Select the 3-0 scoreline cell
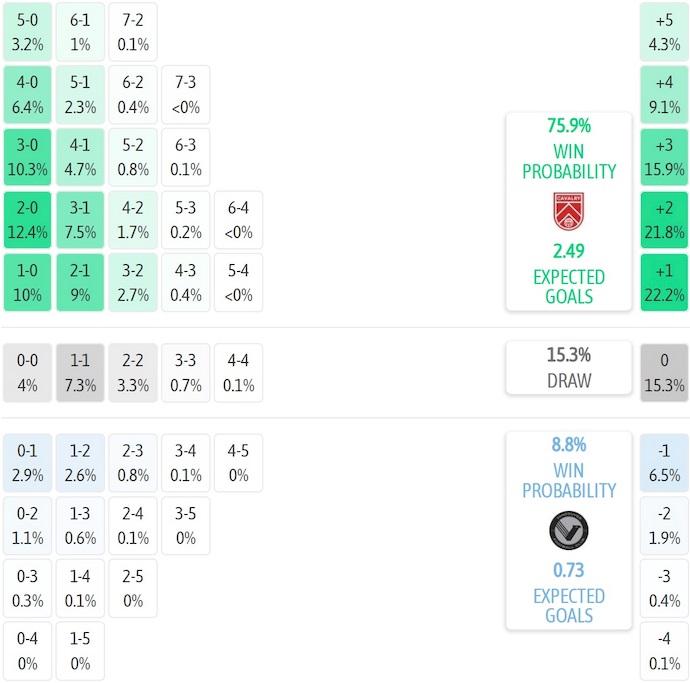Image resolution: width=690 pixels, height=683 pixels. (27, 159)
